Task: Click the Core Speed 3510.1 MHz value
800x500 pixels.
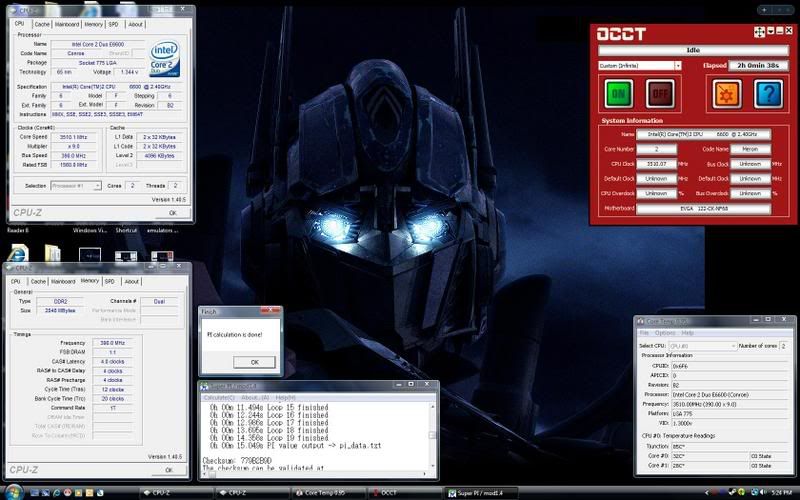Action: 73,137
